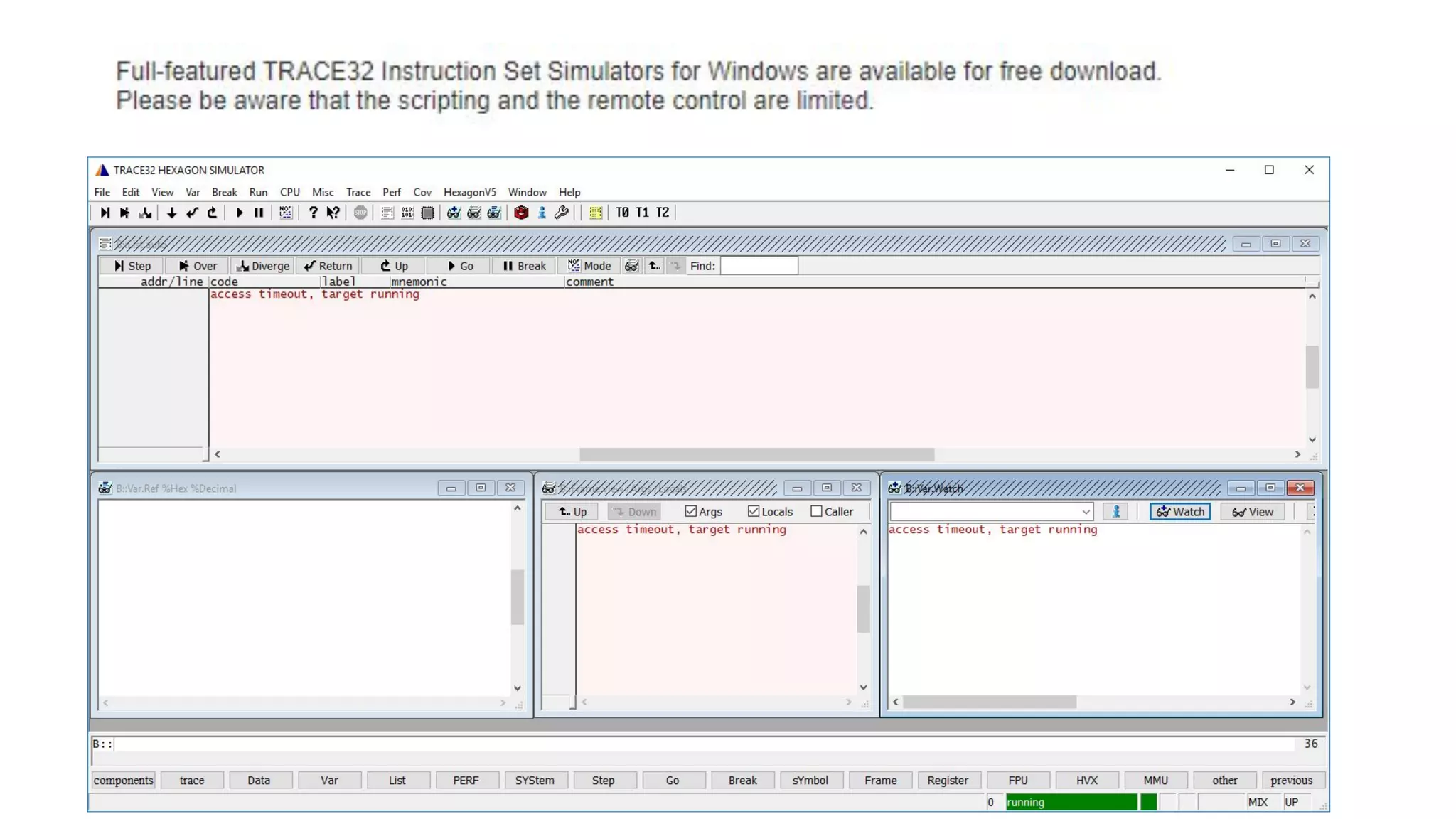The height and width of the screenshot is (819, 1456).
Task: Click the SYStem softkey button
Action: click(x=534, y=780)
